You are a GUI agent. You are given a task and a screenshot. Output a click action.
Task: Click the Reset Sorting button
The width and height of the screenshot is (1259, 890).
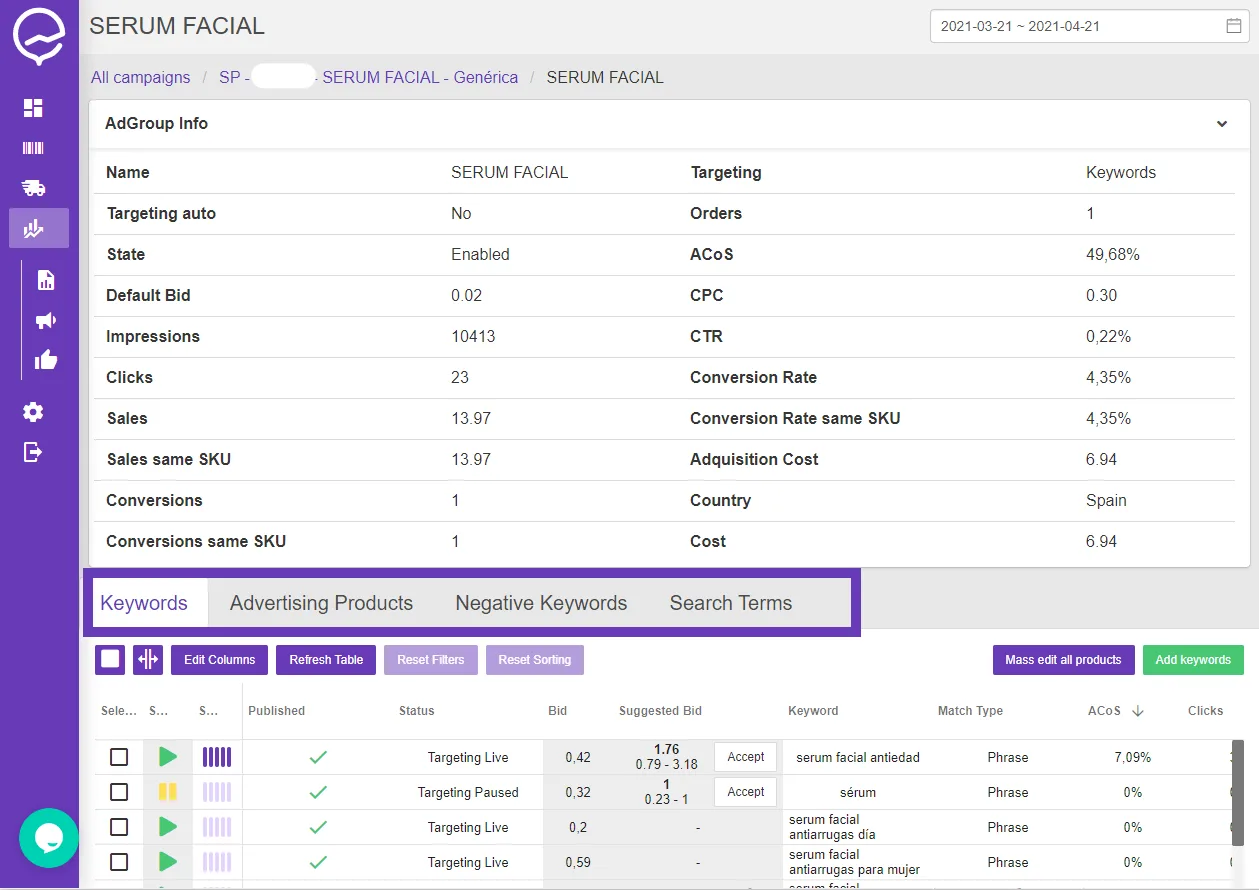click(535, 660)
